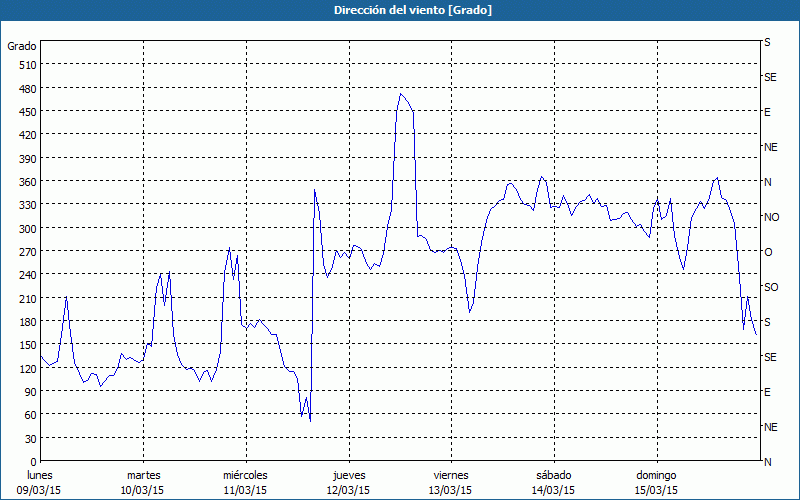Viewport: 800px width, 500px height.
Task: Click the 'NO' compass label on the right axis
Action: point(771,217)
